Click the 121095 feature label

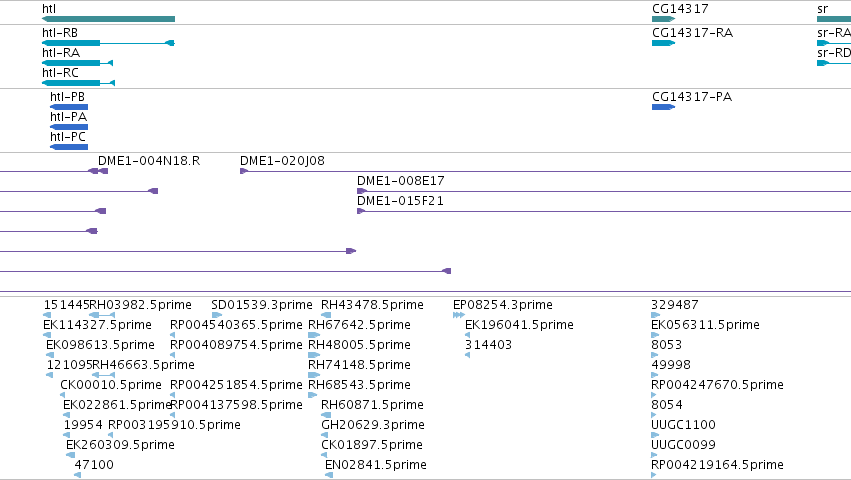(69, 365)
